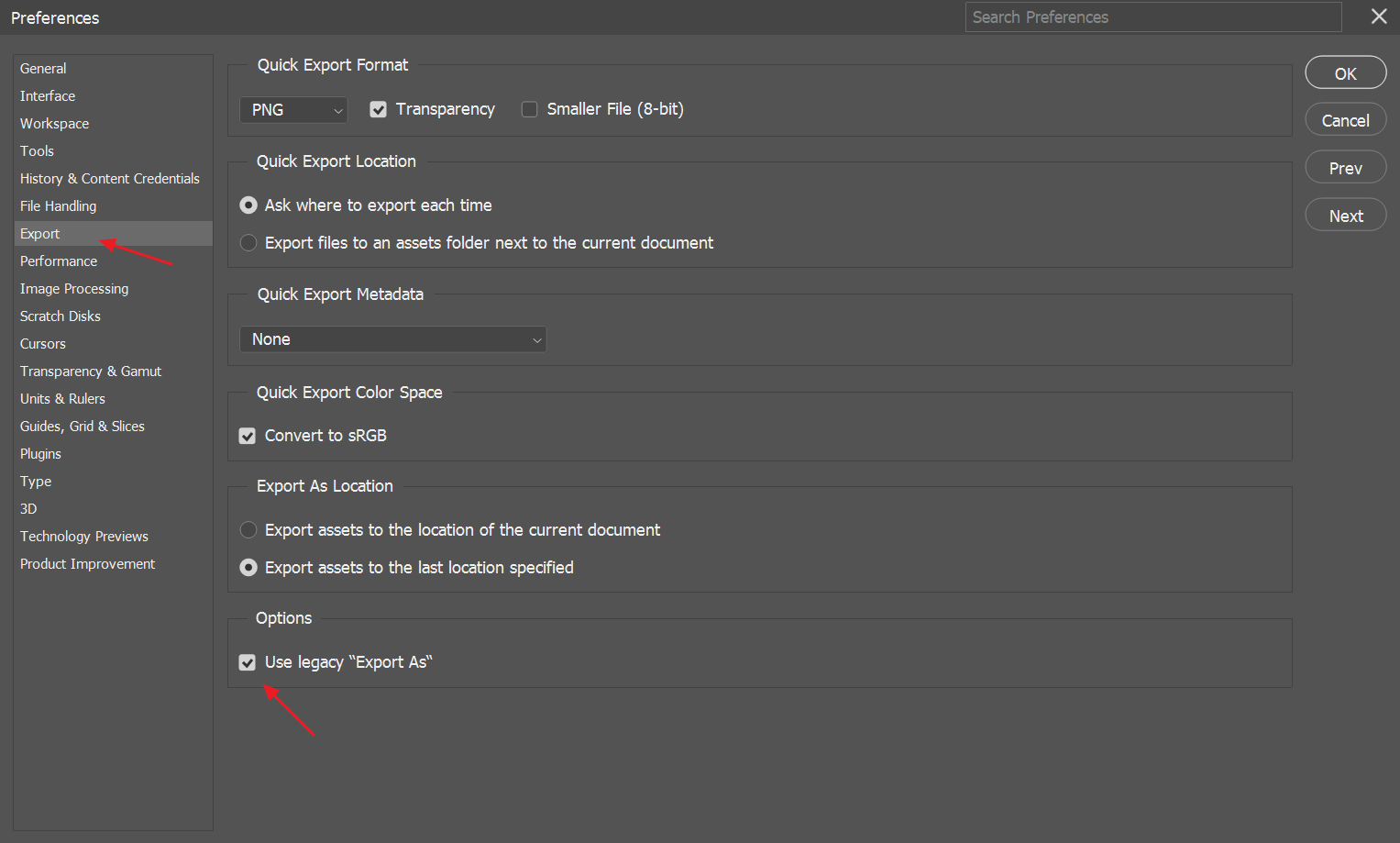Select Ask where to export each time
1400x843 pixels.
pos(248,205)
